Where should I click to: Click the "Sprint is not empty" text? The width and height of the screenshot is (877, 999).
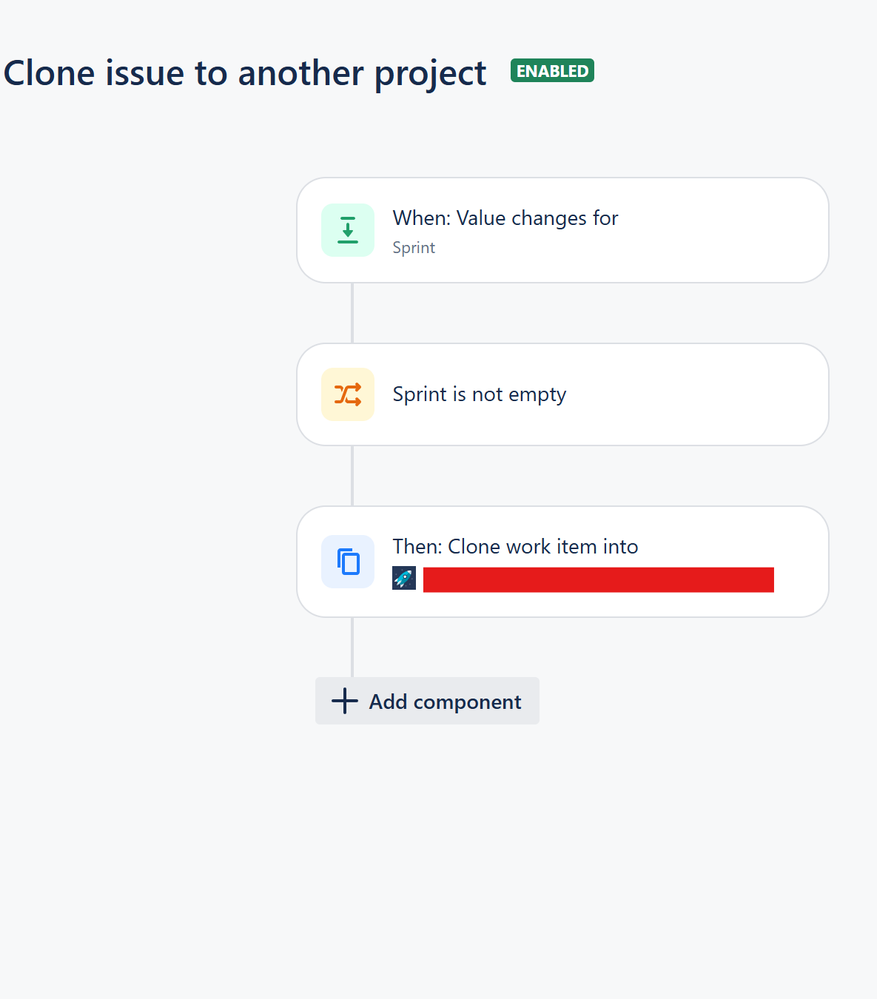click(479, 394)
